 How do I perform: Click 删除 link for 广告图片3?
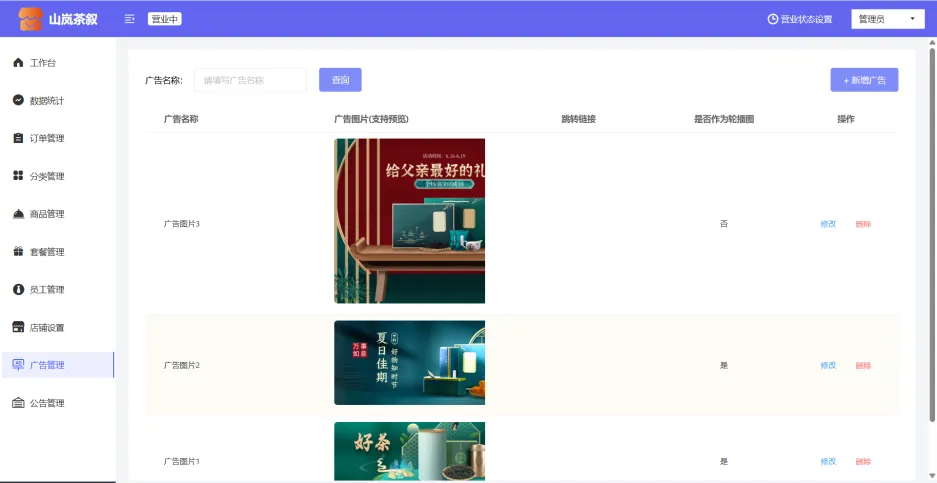pos(863,224)
